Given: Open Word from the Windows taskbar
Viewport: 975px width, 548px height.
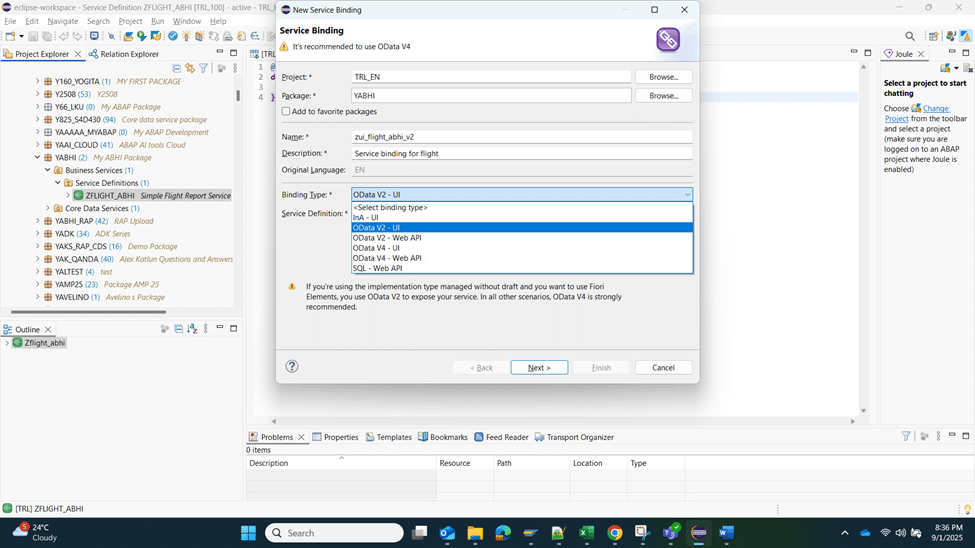Looking at the screenshot, I should (726, 533).
